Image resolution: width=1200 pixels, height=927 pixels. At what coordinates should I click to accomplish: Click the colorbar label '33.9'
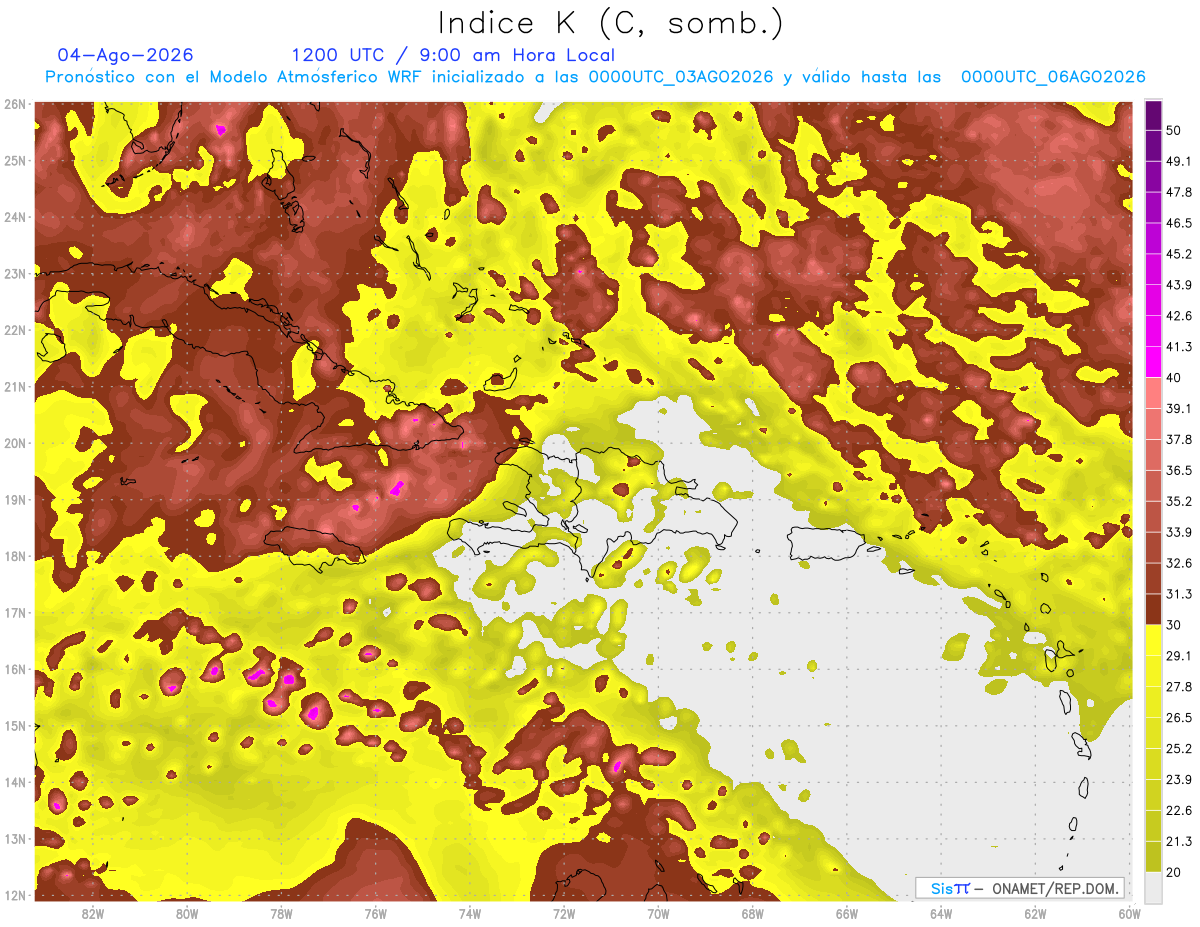point(1179,532)
